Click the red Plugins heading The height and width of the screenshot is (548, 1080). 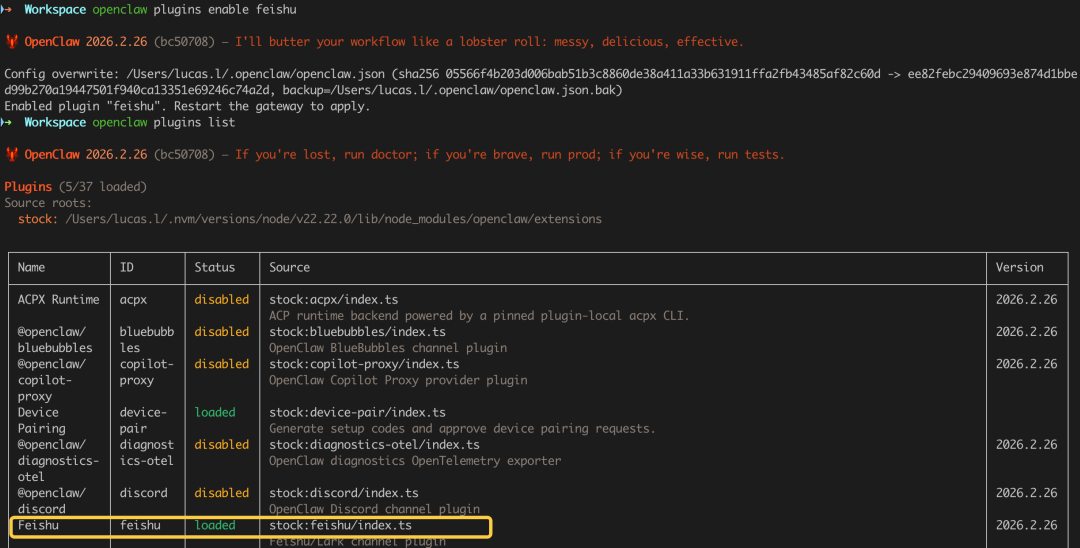pyautogui.click(x=29, y=187)
